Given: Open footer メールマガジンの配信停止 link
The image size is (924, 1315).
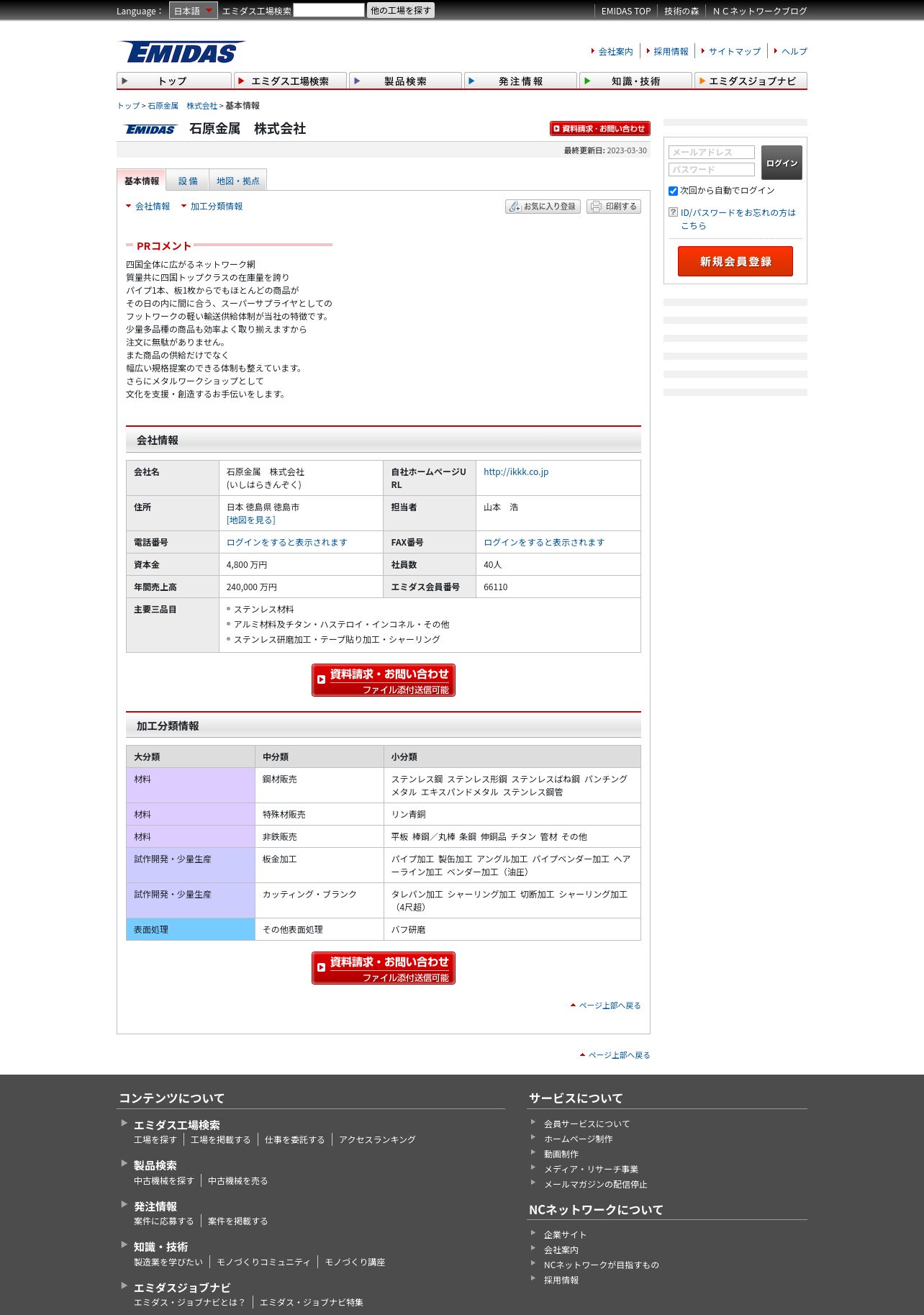Looking at the screenshot, I should (595, 1185).
